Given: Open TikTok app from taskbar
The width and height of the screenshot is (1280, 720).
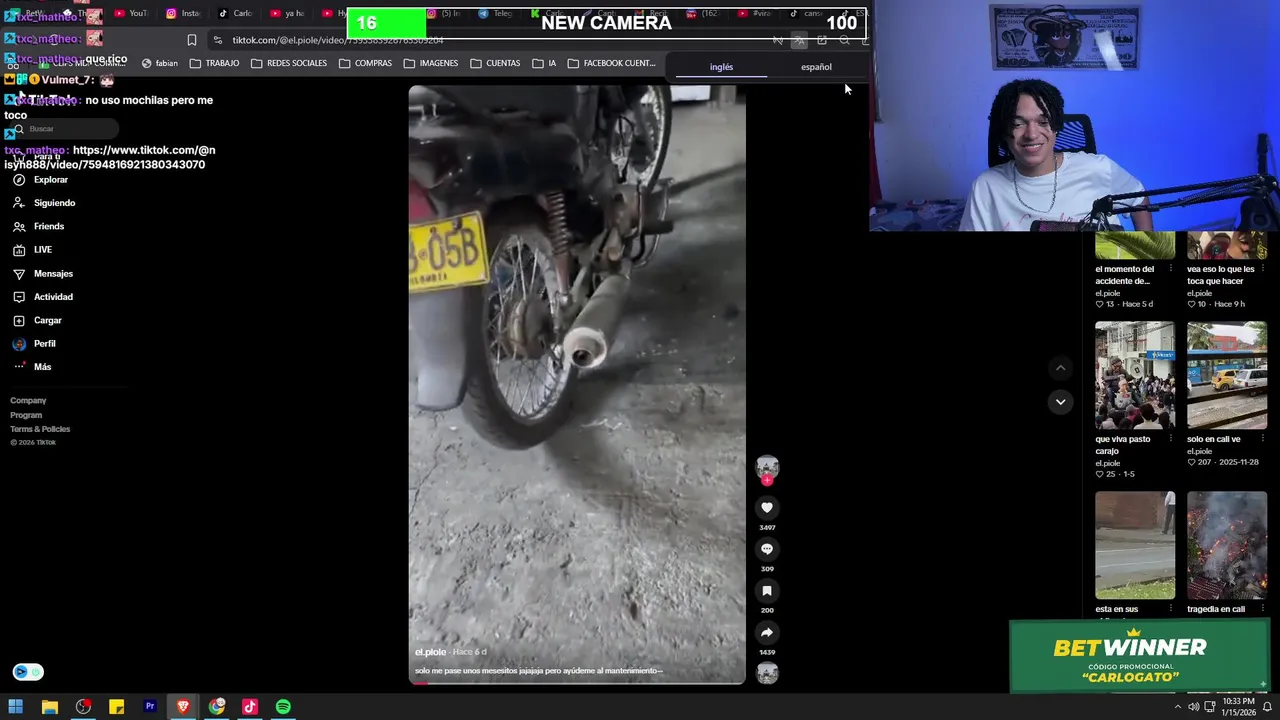Looking at the screenshot, I should pos(250,707).
